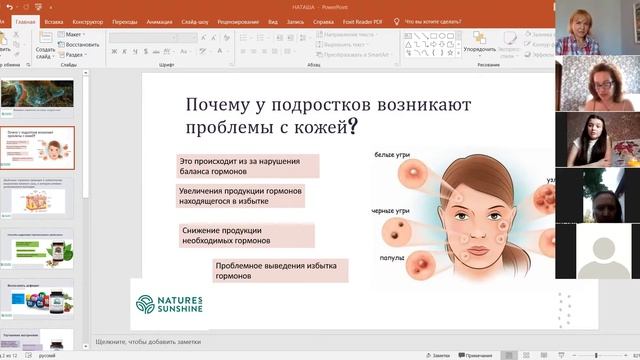
Task: Open the Запись ribbon tab
Action: [295, 22]
